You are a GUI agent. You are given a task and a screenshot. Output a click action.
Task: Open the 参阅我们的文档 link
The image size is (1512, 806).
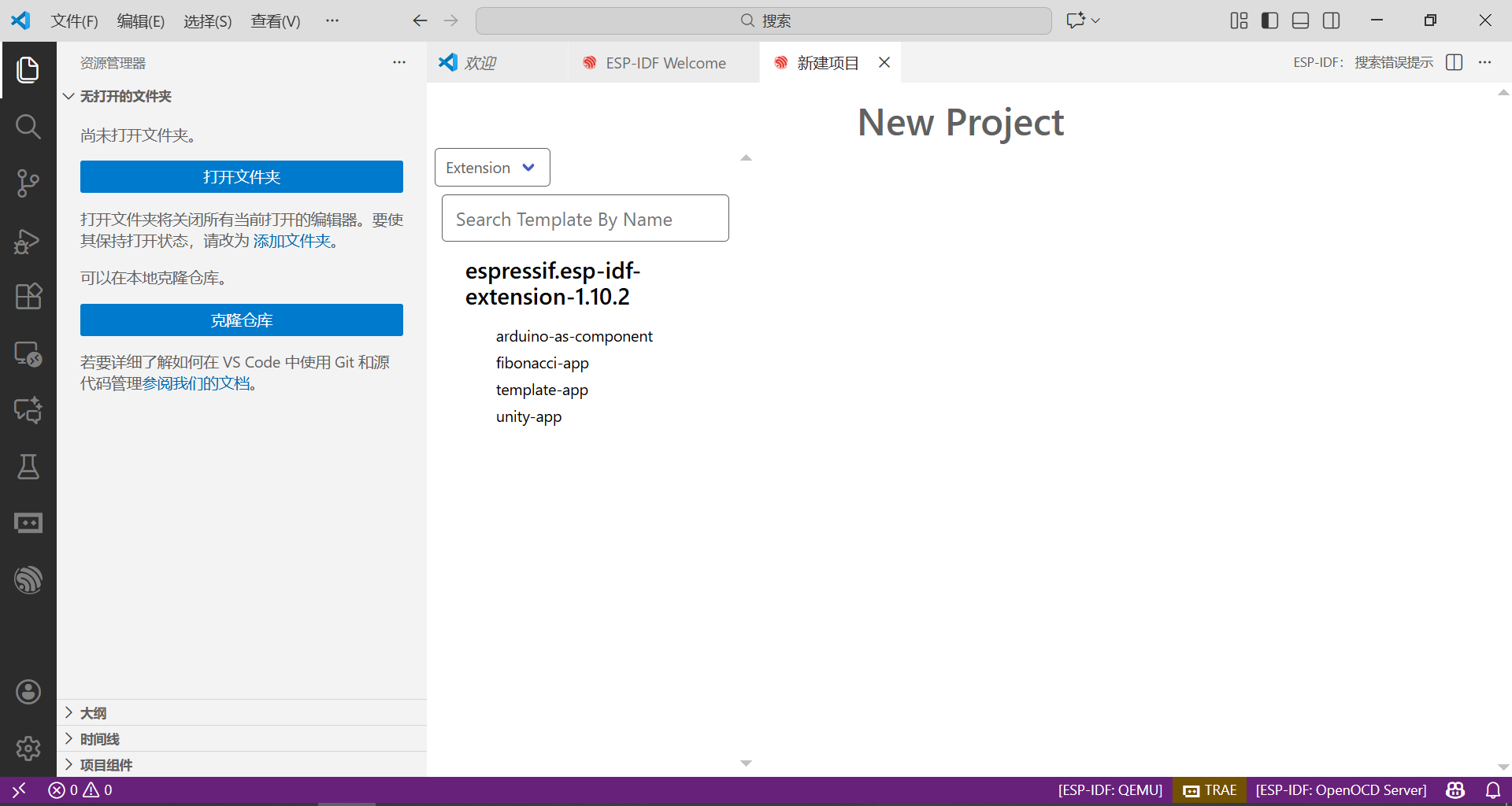point(196,383)
